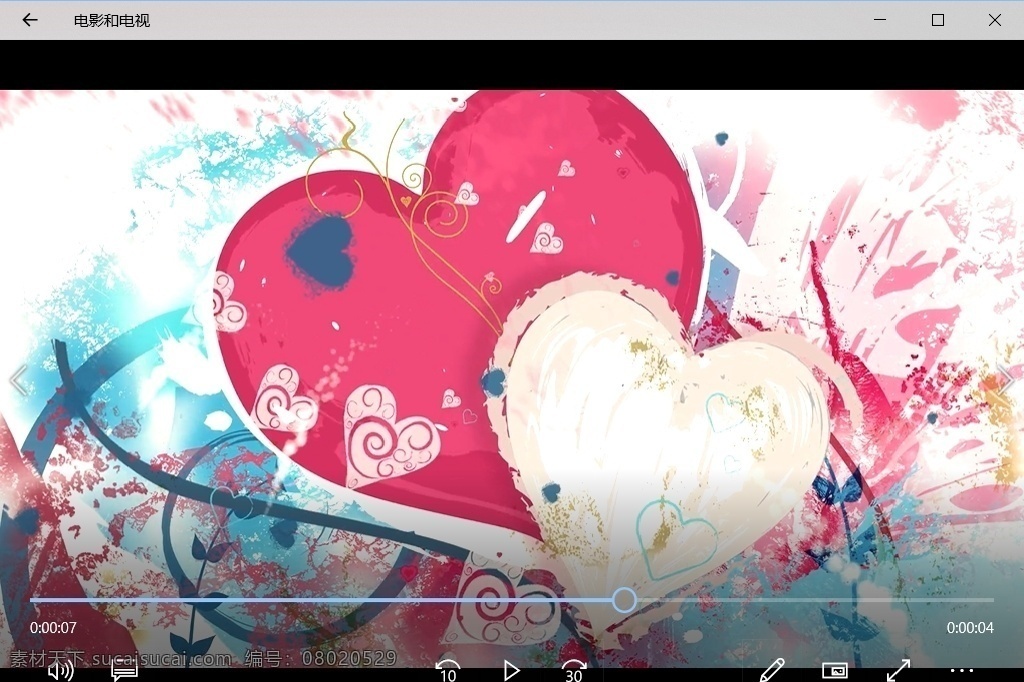Go to previous video with left chevron
The height and width of the screenshot is (682, 1024).
(18, 380)
